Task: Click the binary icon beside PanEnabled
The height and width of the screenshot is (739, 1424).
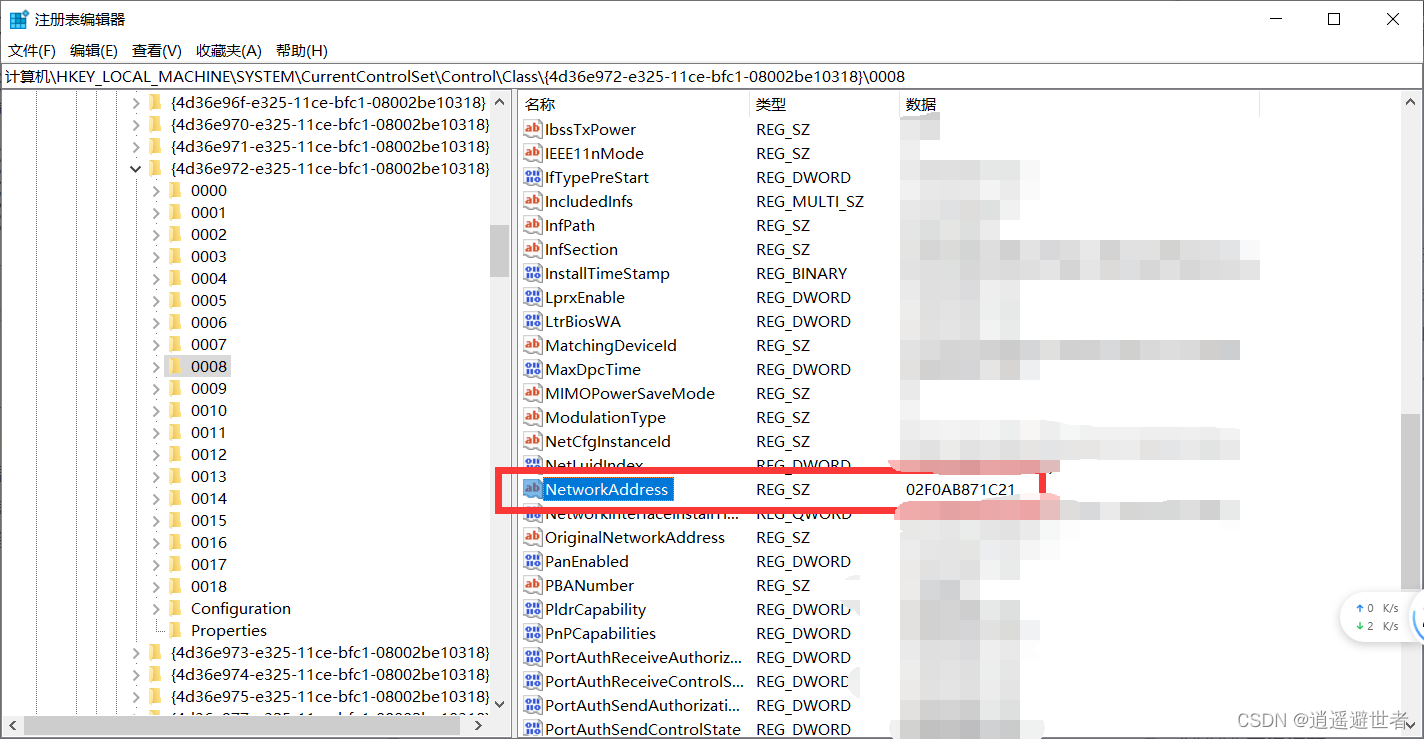Action: (533, 561)
